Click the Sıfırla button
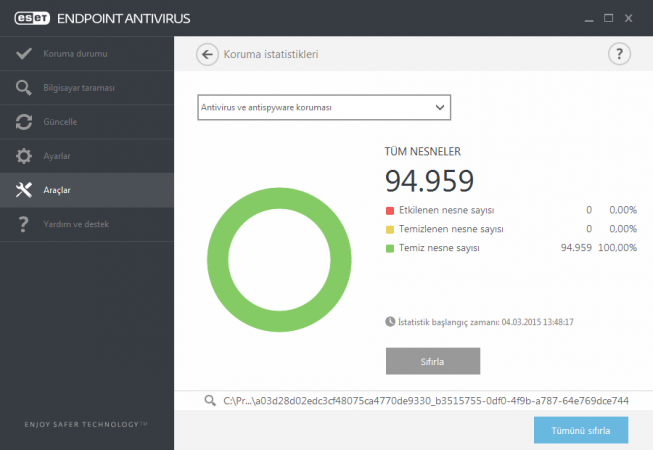Image resolution: width=653 pixels, height=450 pixels. (433, 361)
